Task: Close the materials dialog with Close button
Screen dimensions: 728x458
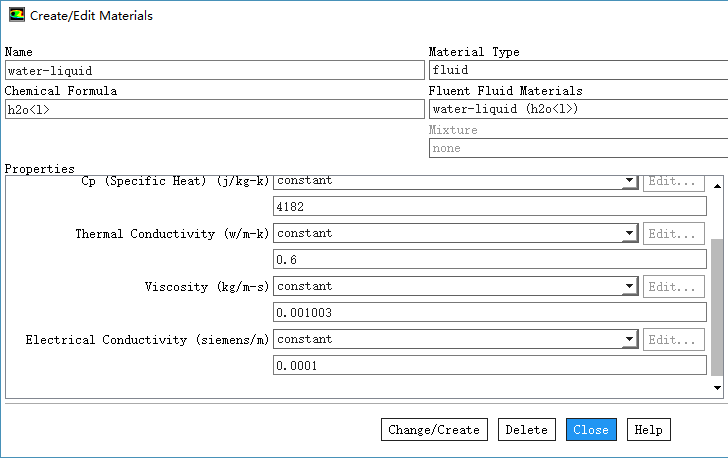Action: coord(591,430)
